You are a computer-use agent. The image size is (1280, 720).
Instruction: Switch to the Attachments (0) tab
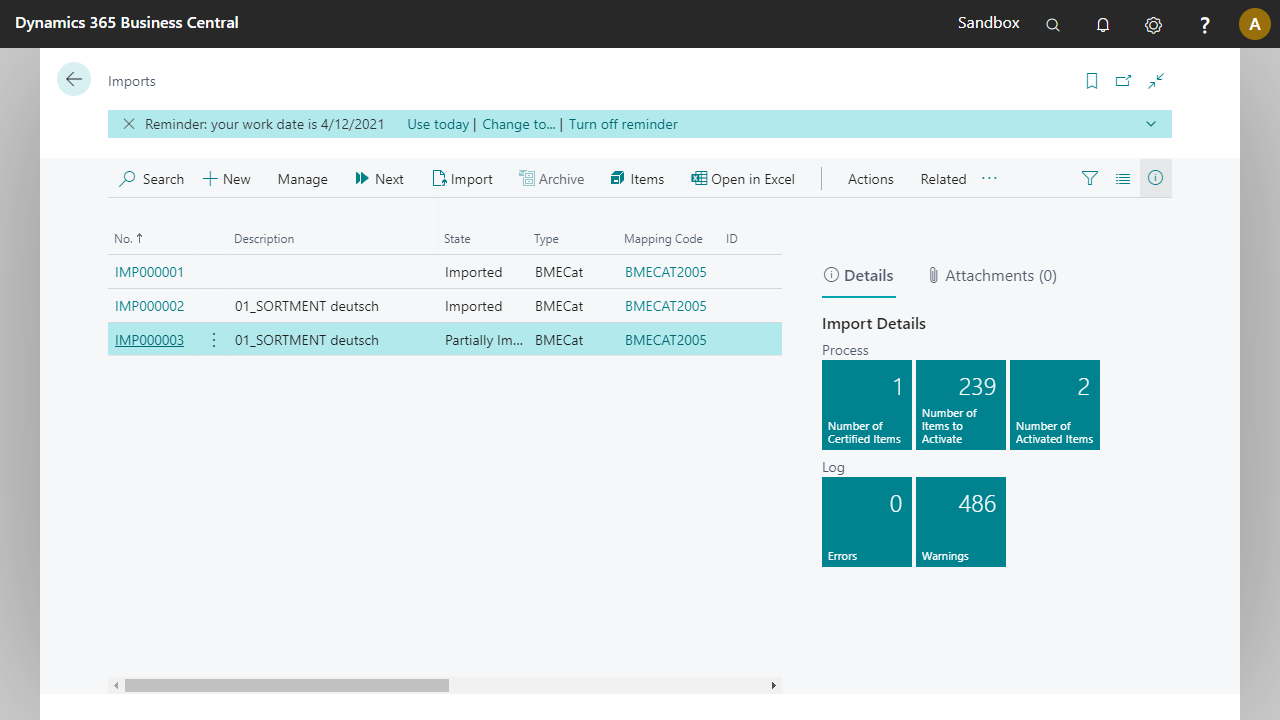pos(992,276)
